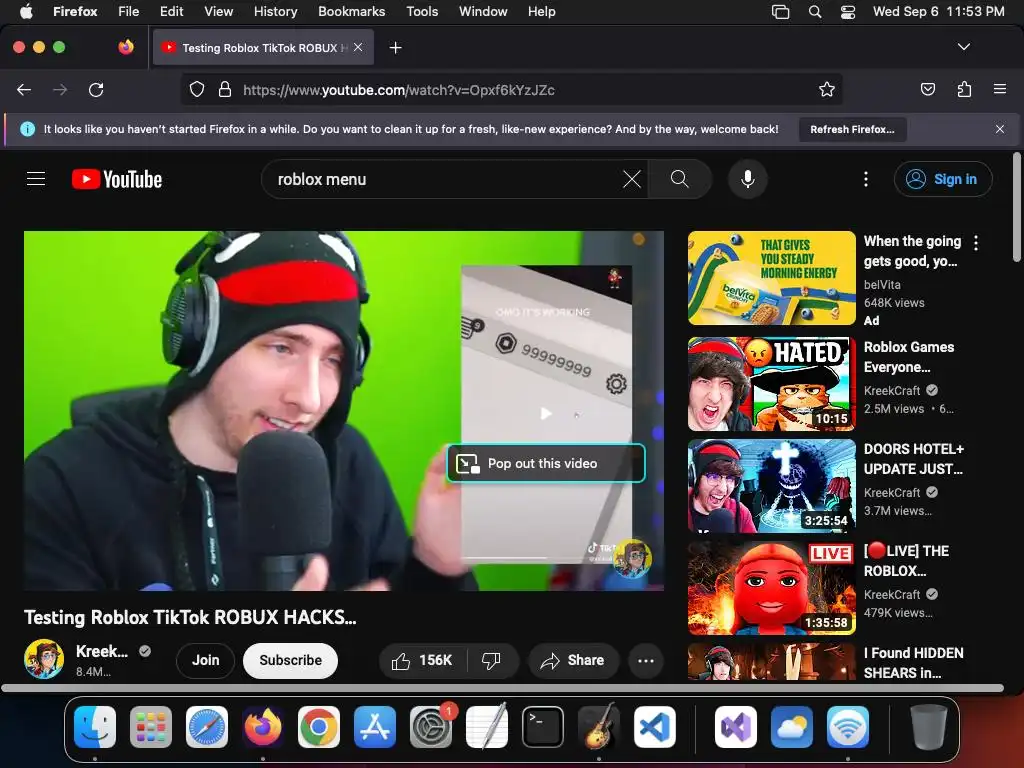
Task: Show tracking protection shield info
Action: (197, 89)
